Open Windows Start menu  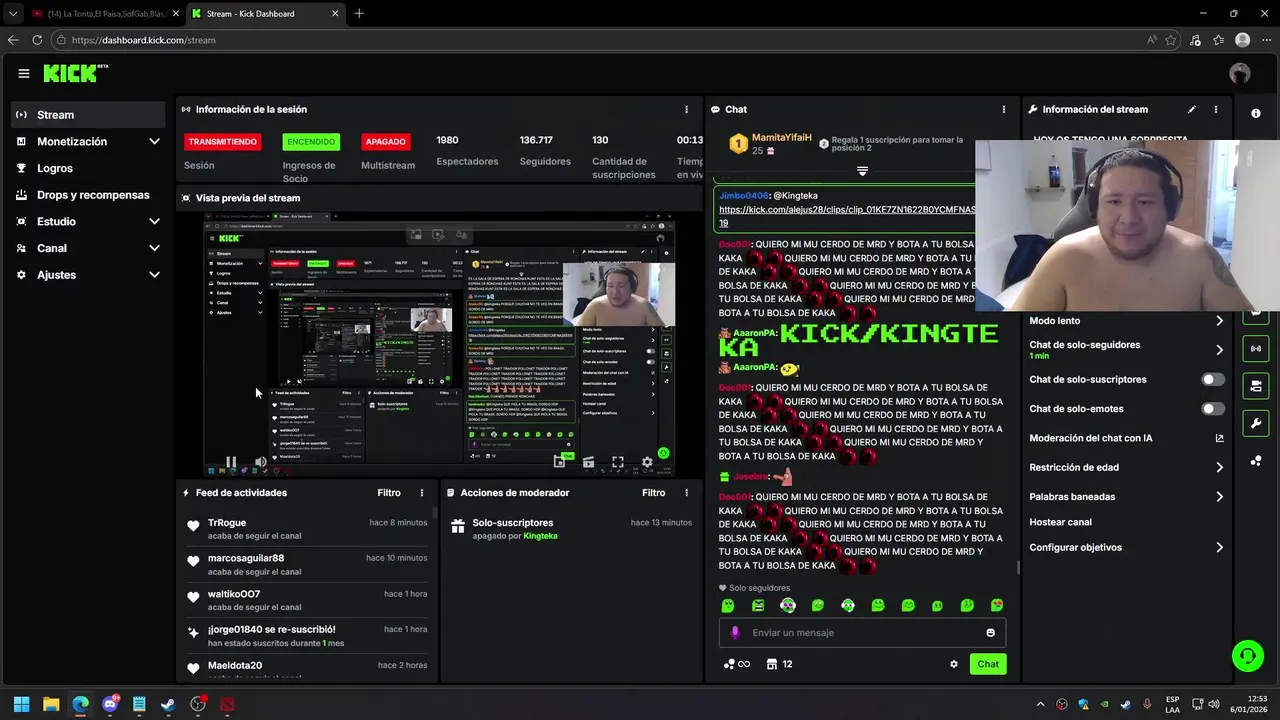(21, 704)
